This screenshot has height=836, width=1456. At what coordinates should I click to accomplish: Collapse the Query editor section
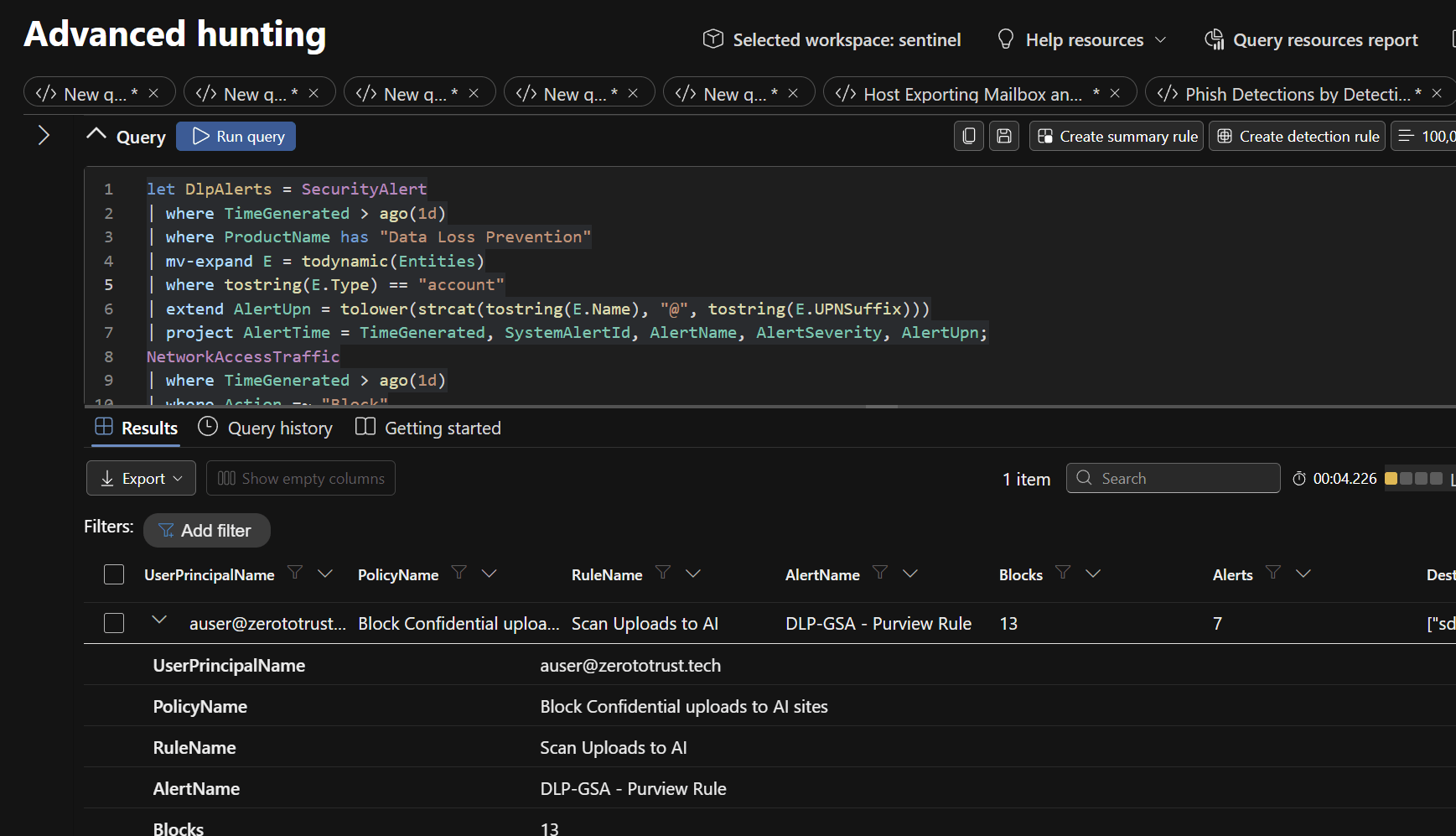tap(96, 134)
